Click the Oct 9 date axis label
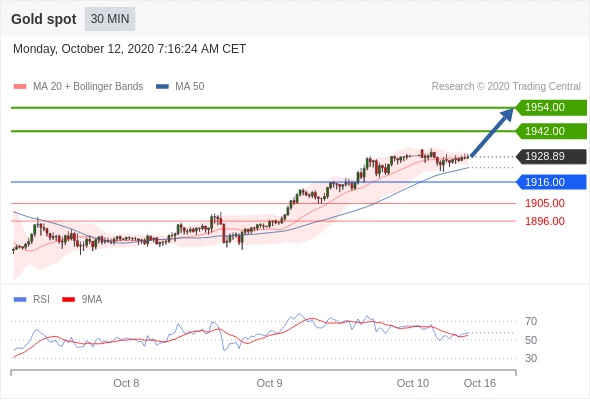Screen dimensions: 590x400 point(269,383)
